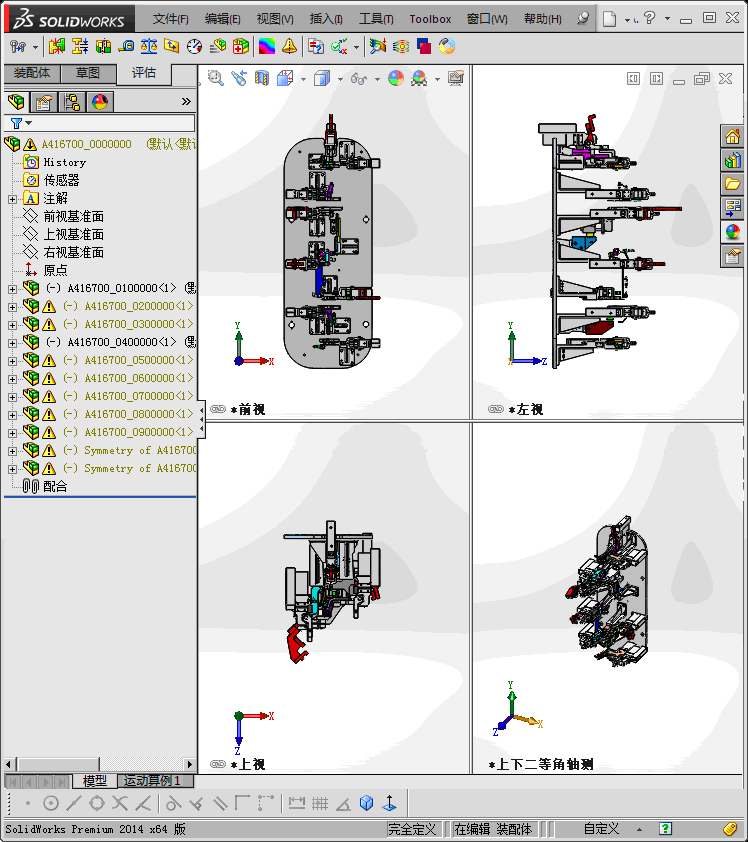
Task: Click the Deviation Analysis magnifier icon
Action: click(378, 47)
